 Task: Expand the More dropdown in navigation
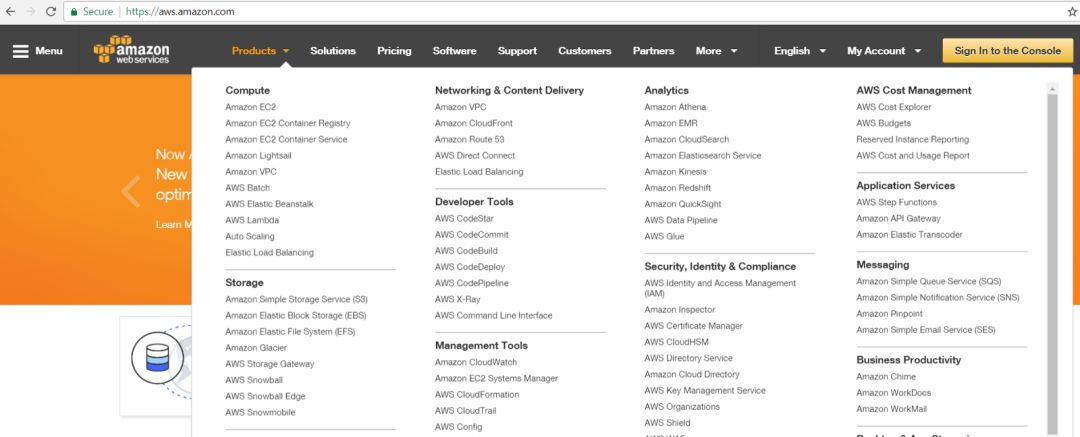coord(716,51)
